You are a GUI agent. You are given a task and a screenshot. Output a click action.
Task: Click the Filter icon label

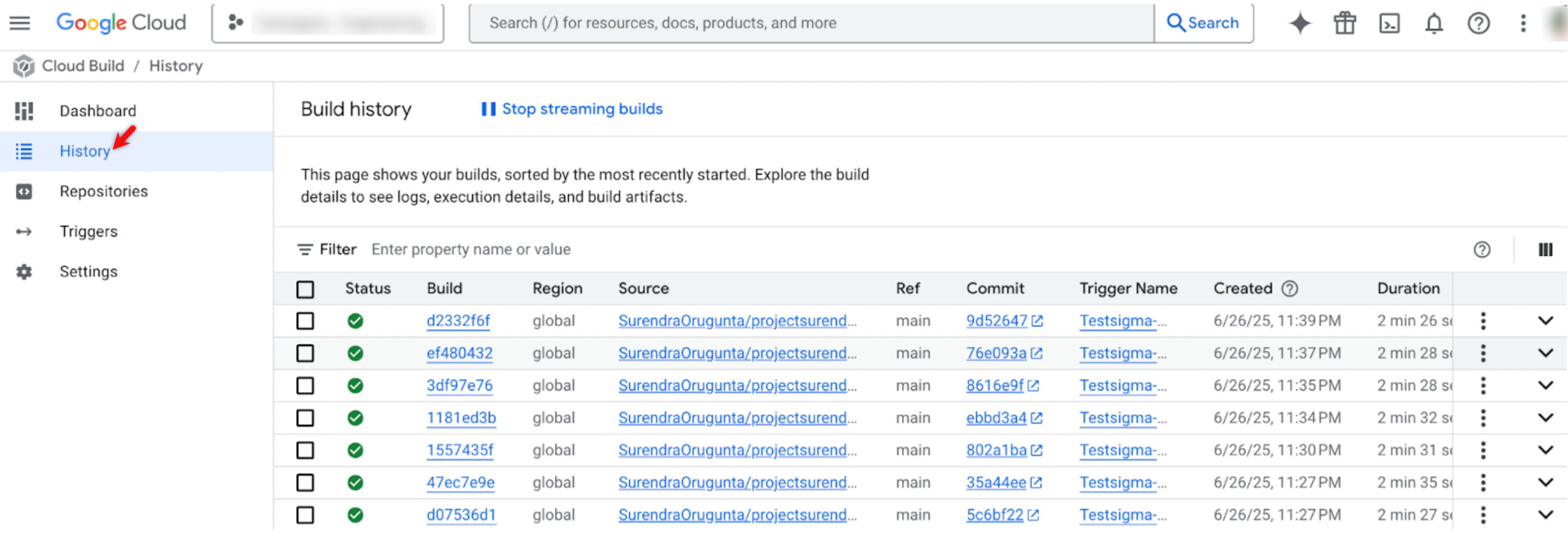pyautogui.click(x=327, y=249)
